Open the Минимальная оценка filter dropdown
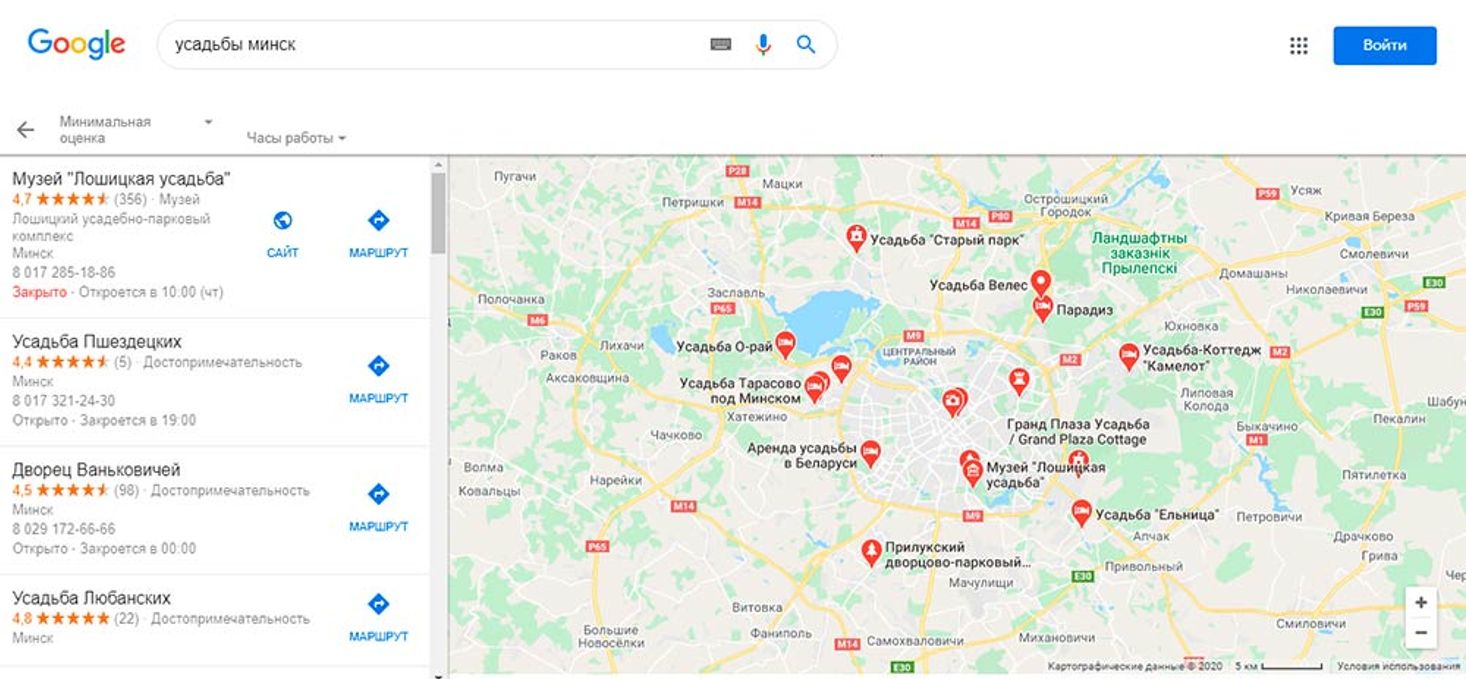The image size is (1466, 679). 136,129
